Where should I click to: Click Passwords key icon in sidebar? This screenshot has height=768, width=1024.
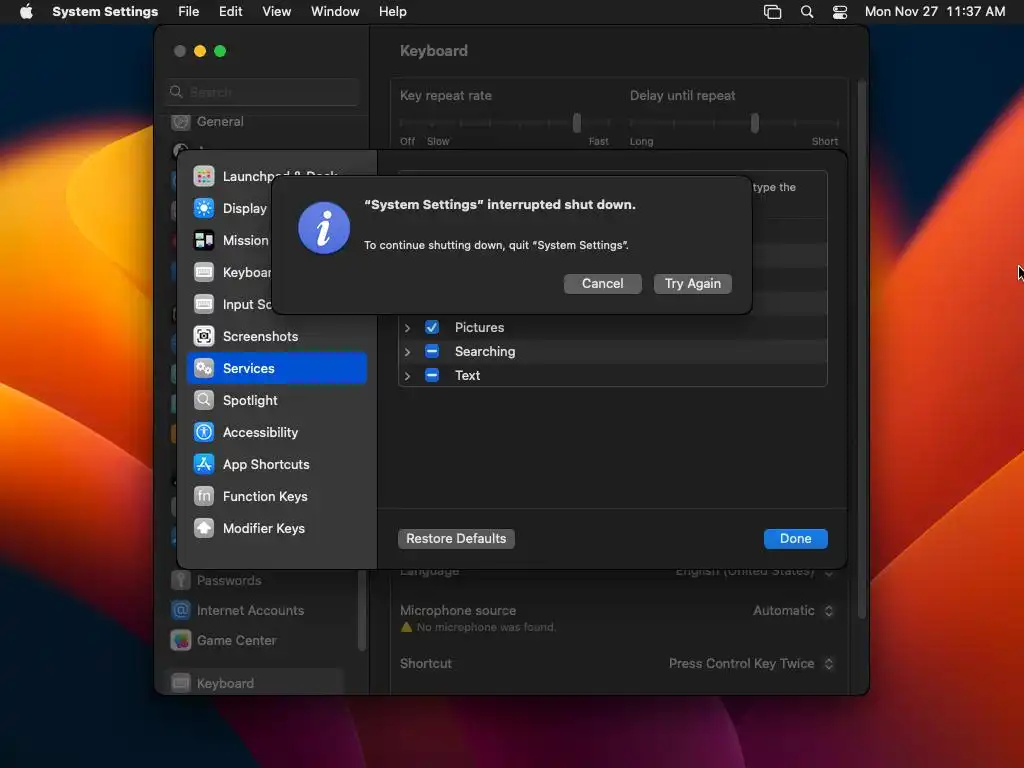click(181, 580)
